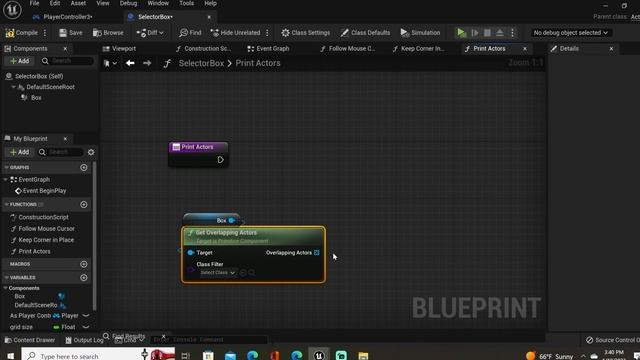Click the Stop playback button
Image resolution: width=640 pixels, height=360 pixels.
click(487, 33)
